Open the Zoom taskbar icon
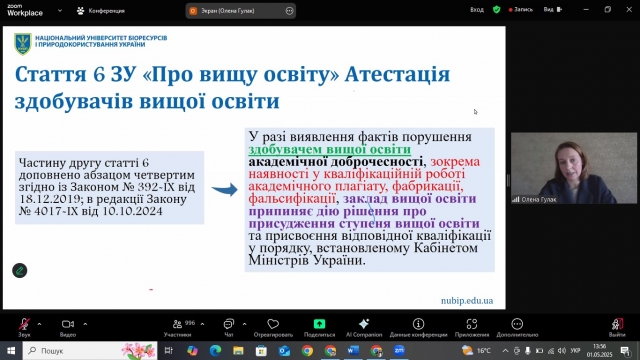Viewport: 640px width, 360px height. (x=399, y=351)
